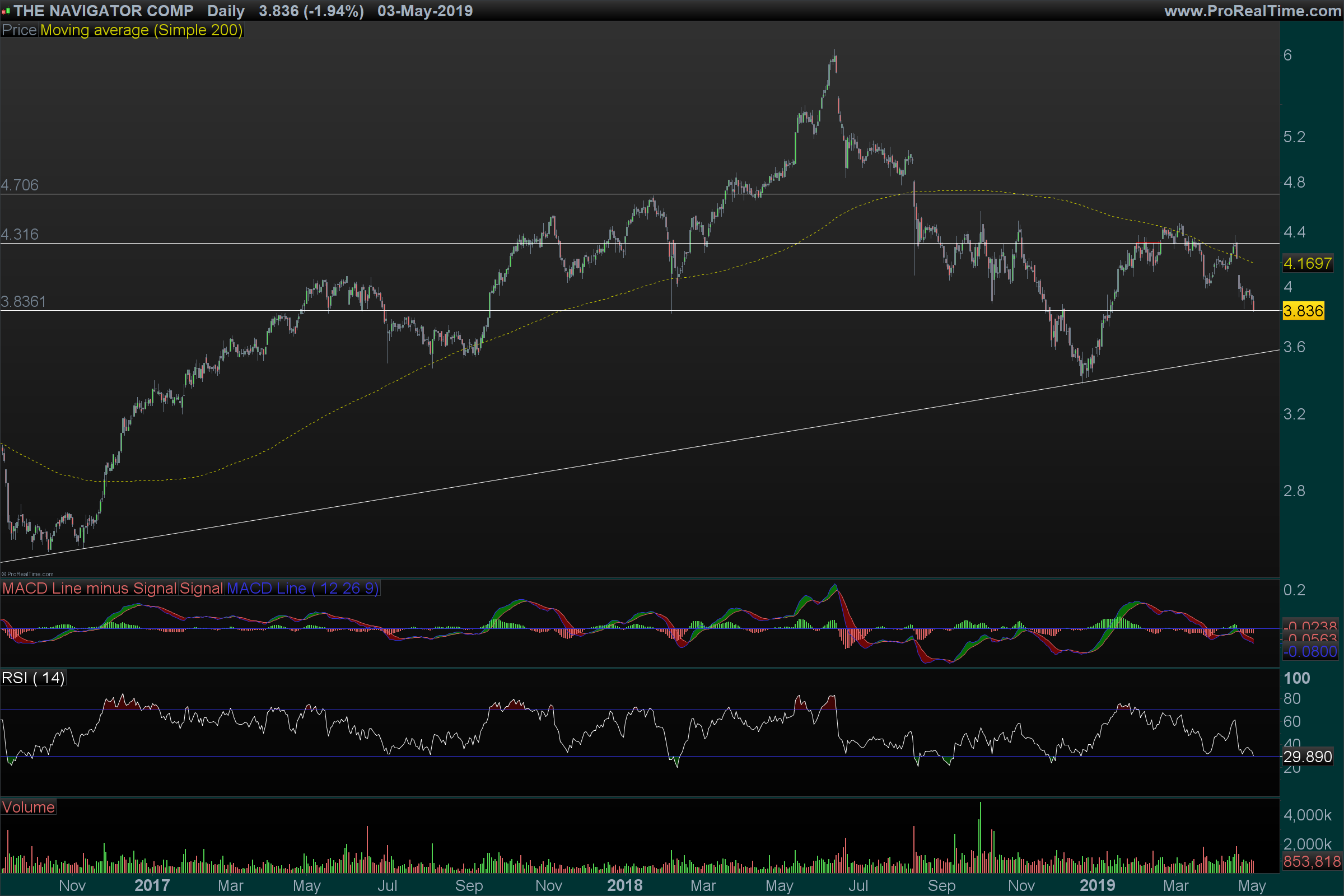This screenshot has height=896, width=1344.
Task: Click the small red-green icon before the chart title
Action: click(6, 11)
